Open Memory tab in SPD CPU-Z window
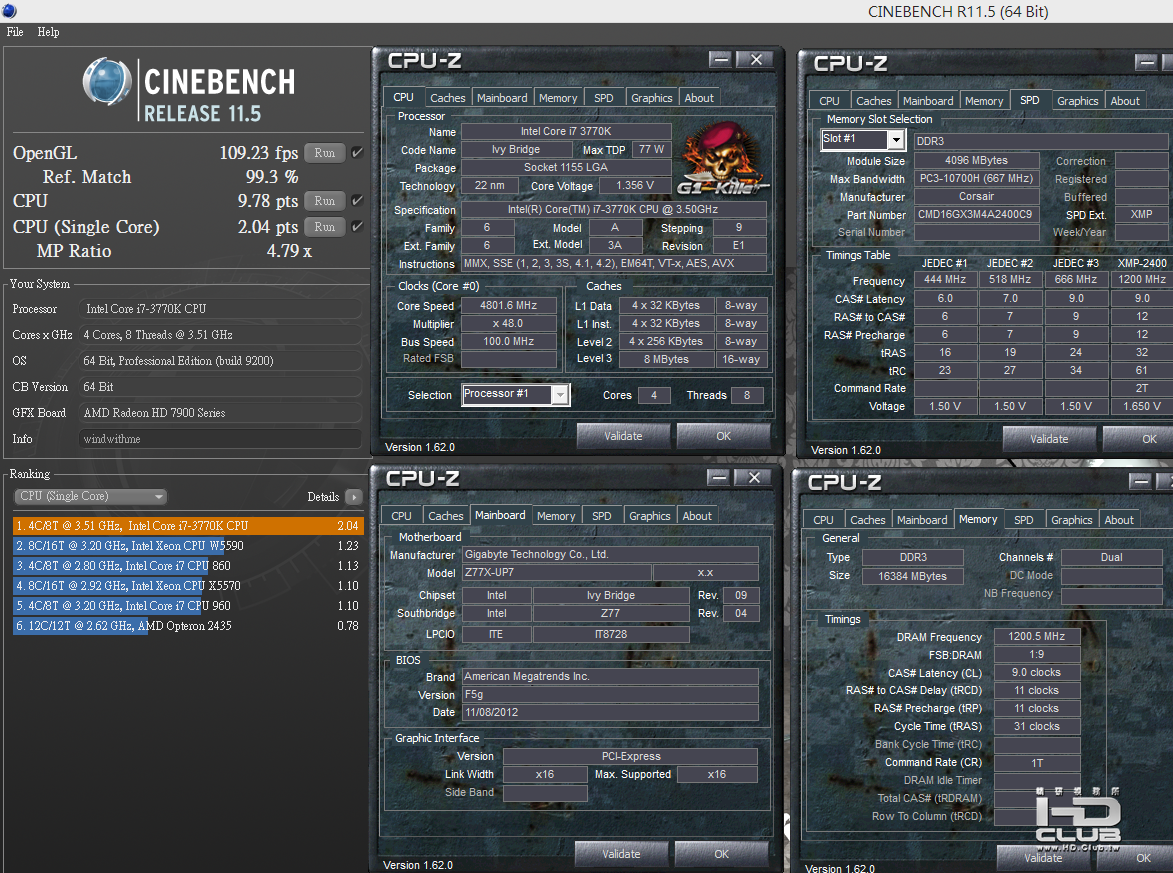The image size is (1173, 873). click(x=984, y=100)
